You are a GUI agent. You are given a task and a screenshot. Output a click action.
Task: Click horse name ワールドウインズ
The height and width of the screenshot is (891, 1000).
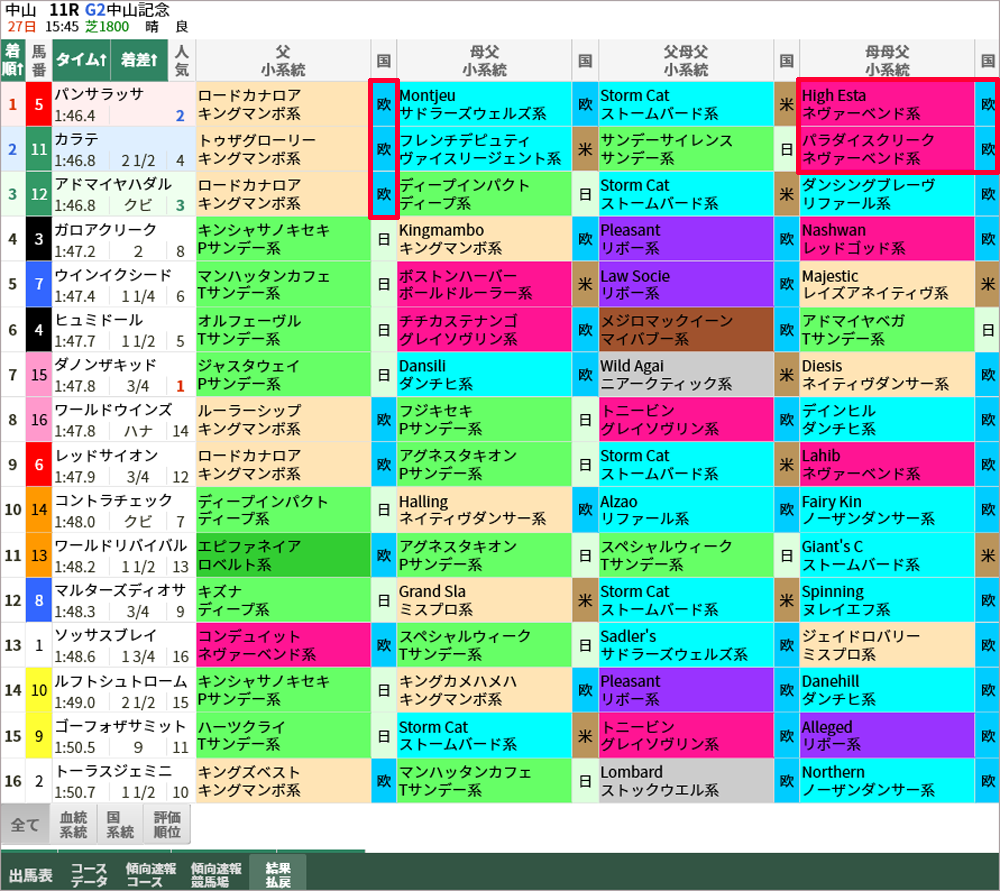click(113, 409)
